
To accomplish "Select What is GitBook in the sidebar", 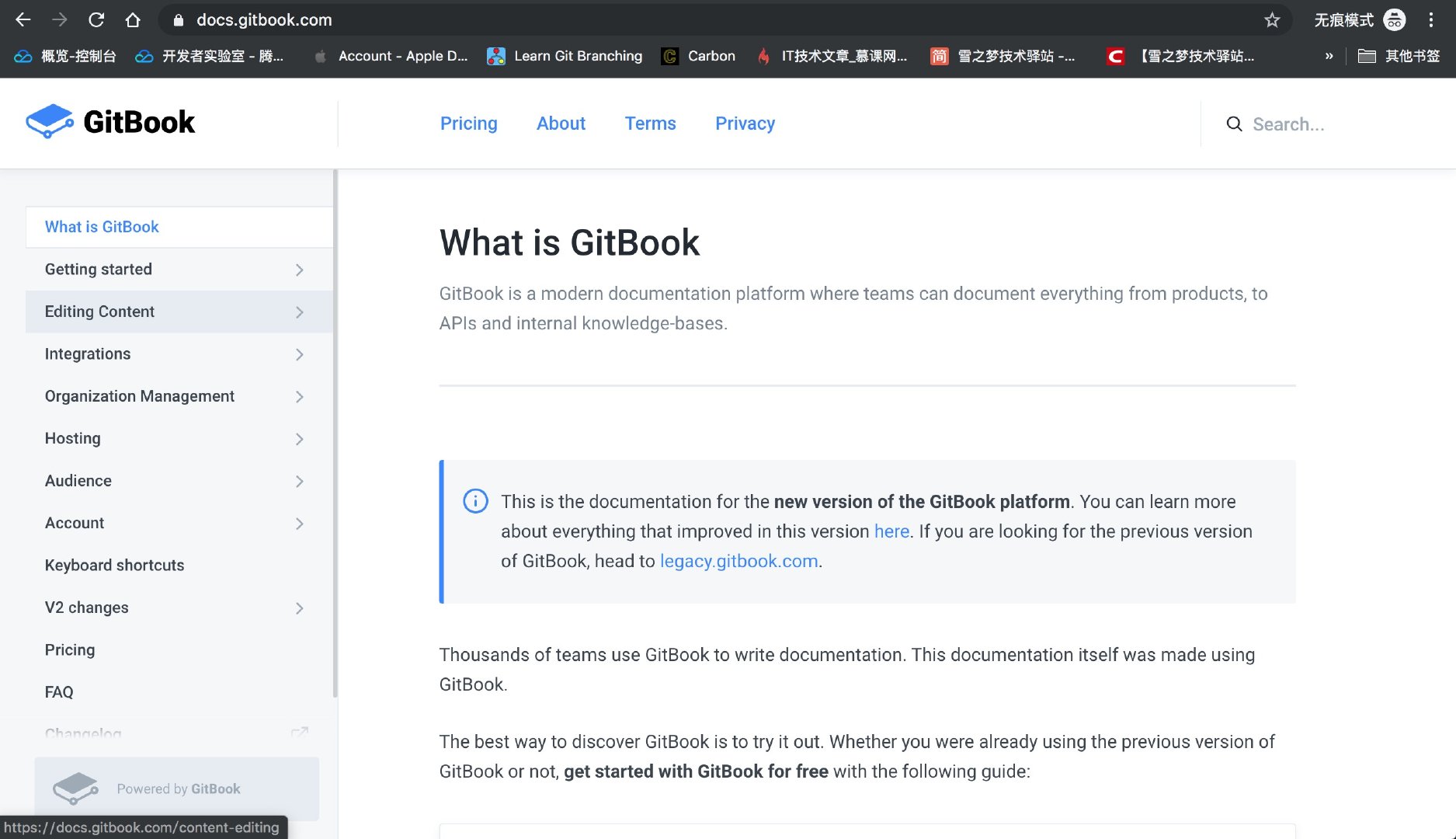I will coord(102,227).
